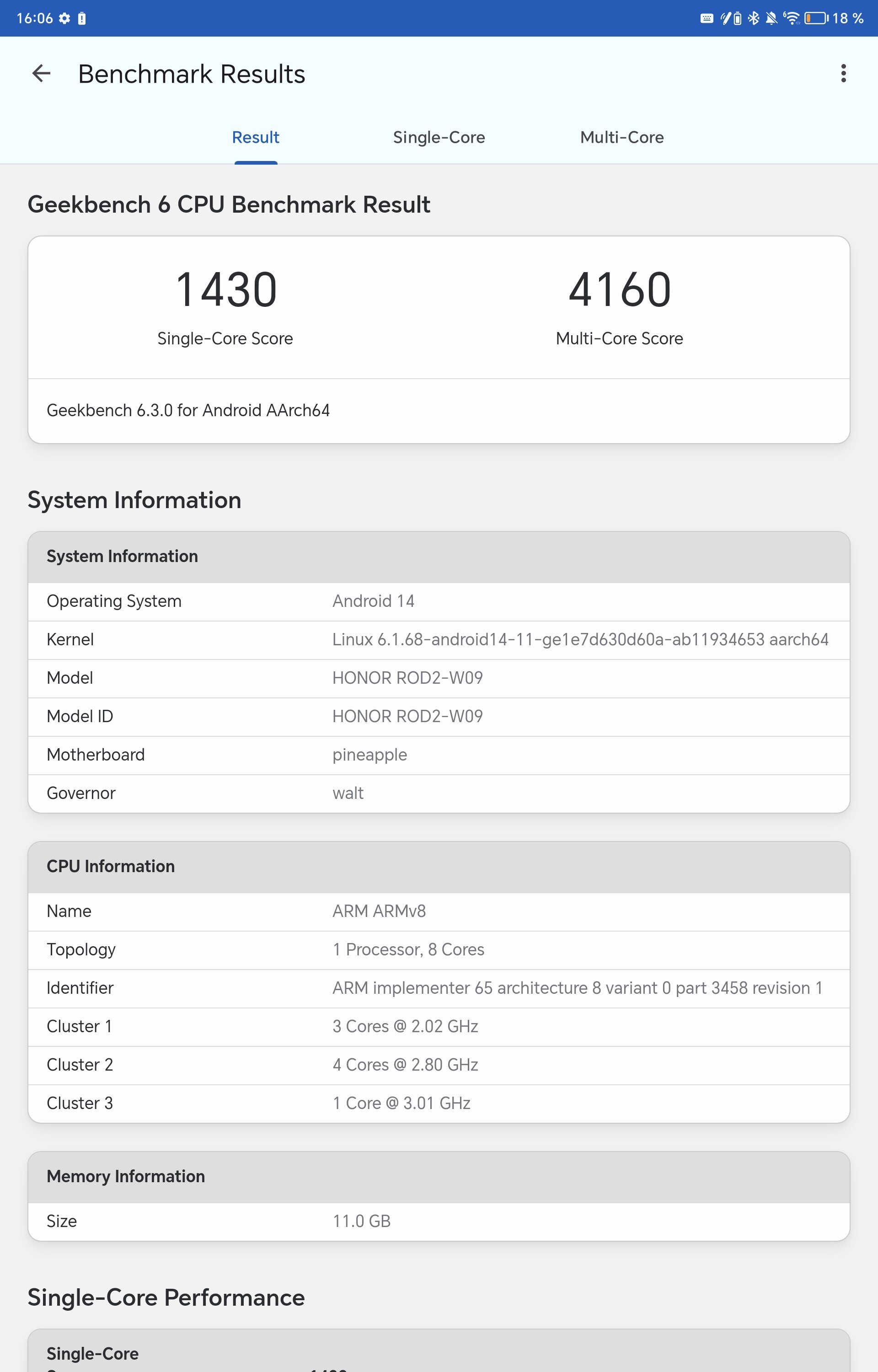Select the 4160 multi-core score
This screenshot has height=1372, width=878.
click(620, 289)
